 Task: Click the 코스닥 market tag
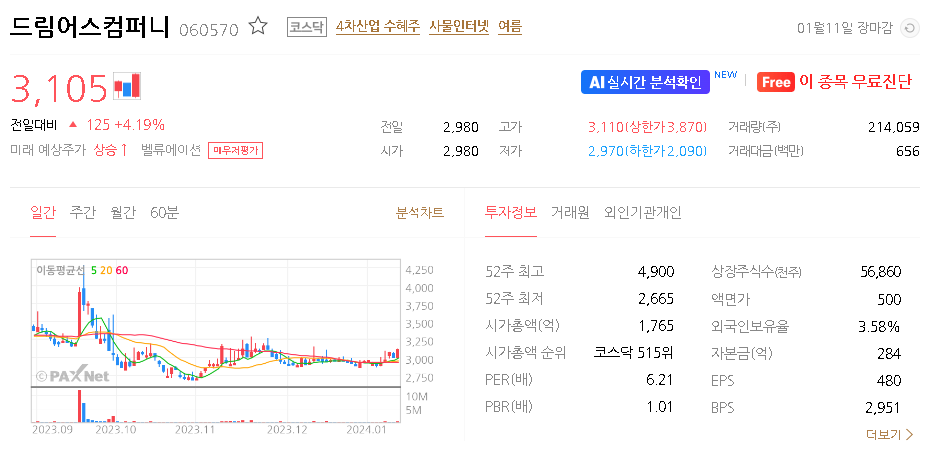pos(307,27)
